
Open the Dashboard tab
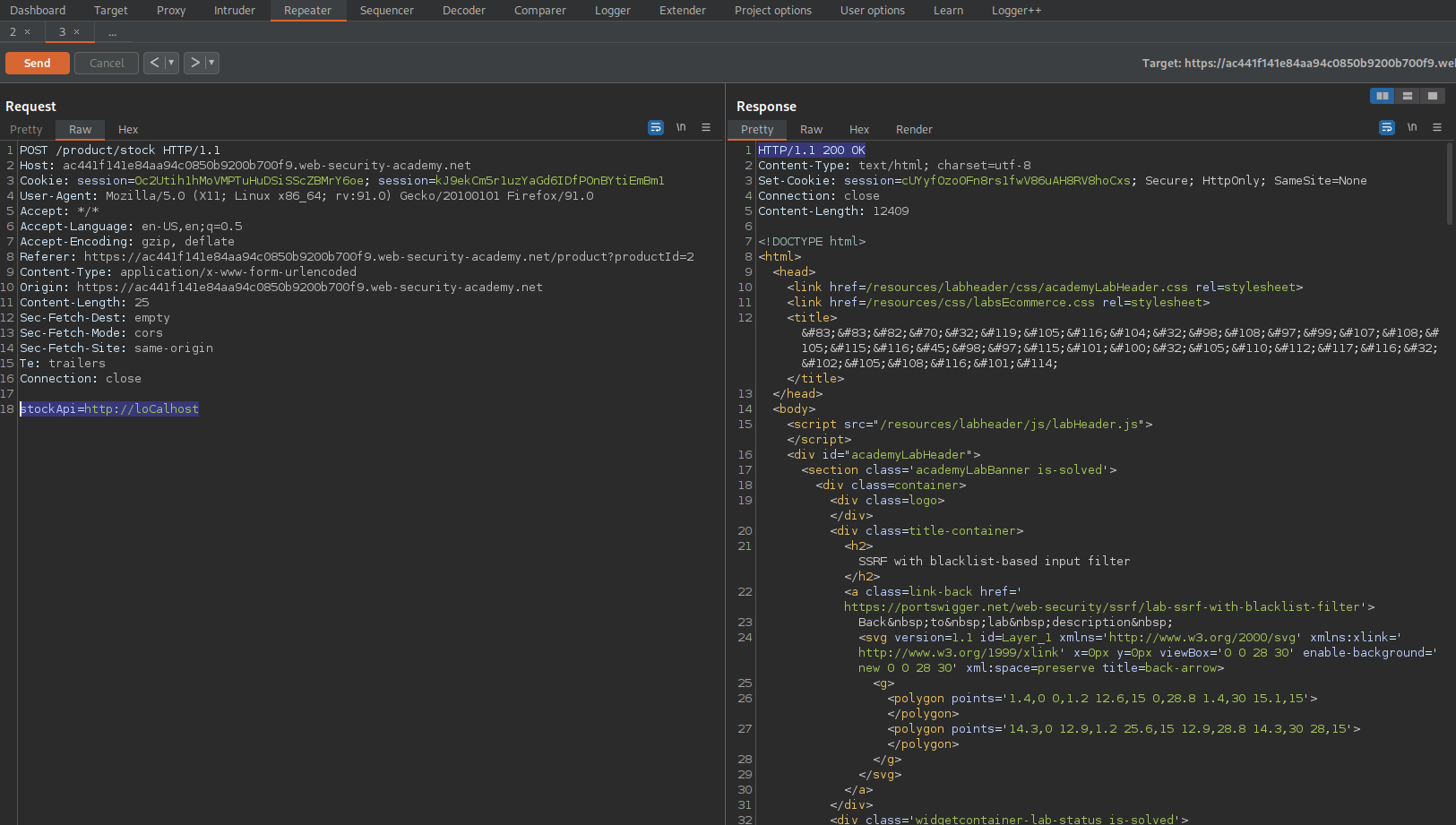coord(38,11)
